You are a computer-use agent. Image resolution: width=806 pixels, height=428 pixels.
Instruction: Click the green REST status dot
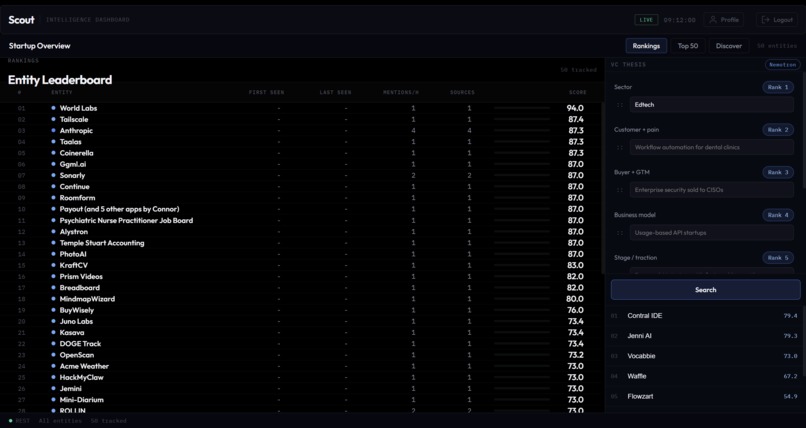11,421
